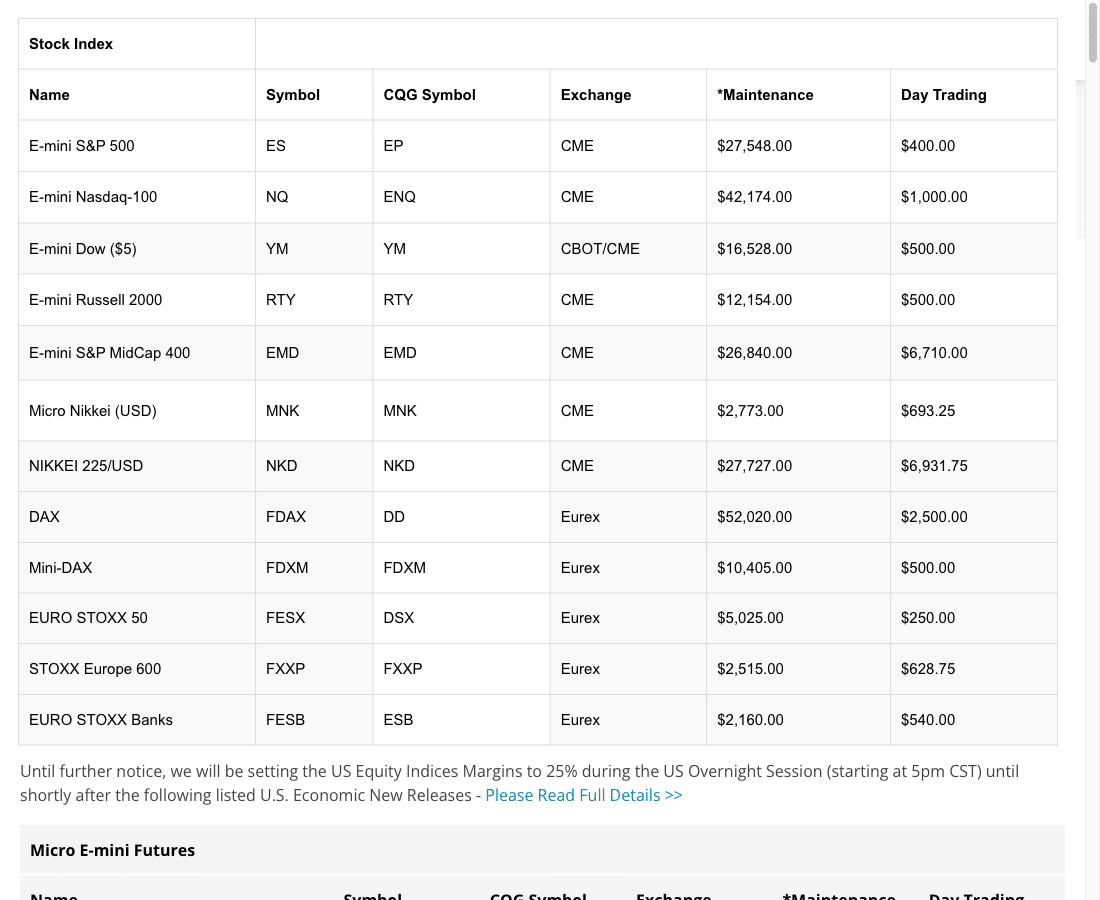Viewport: 1100px width, 900px height.
Task: Click the Micro E-mini Futures heading
Action: 112,850
